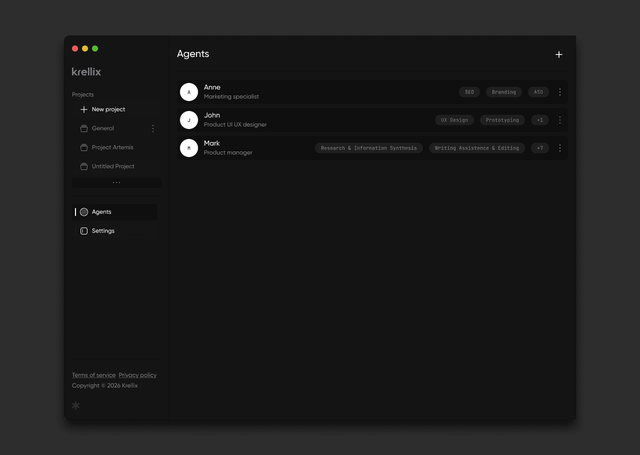Click the Prototyping tag on John
This screenshot has height=455, width=640.
[x=502, y=120]
